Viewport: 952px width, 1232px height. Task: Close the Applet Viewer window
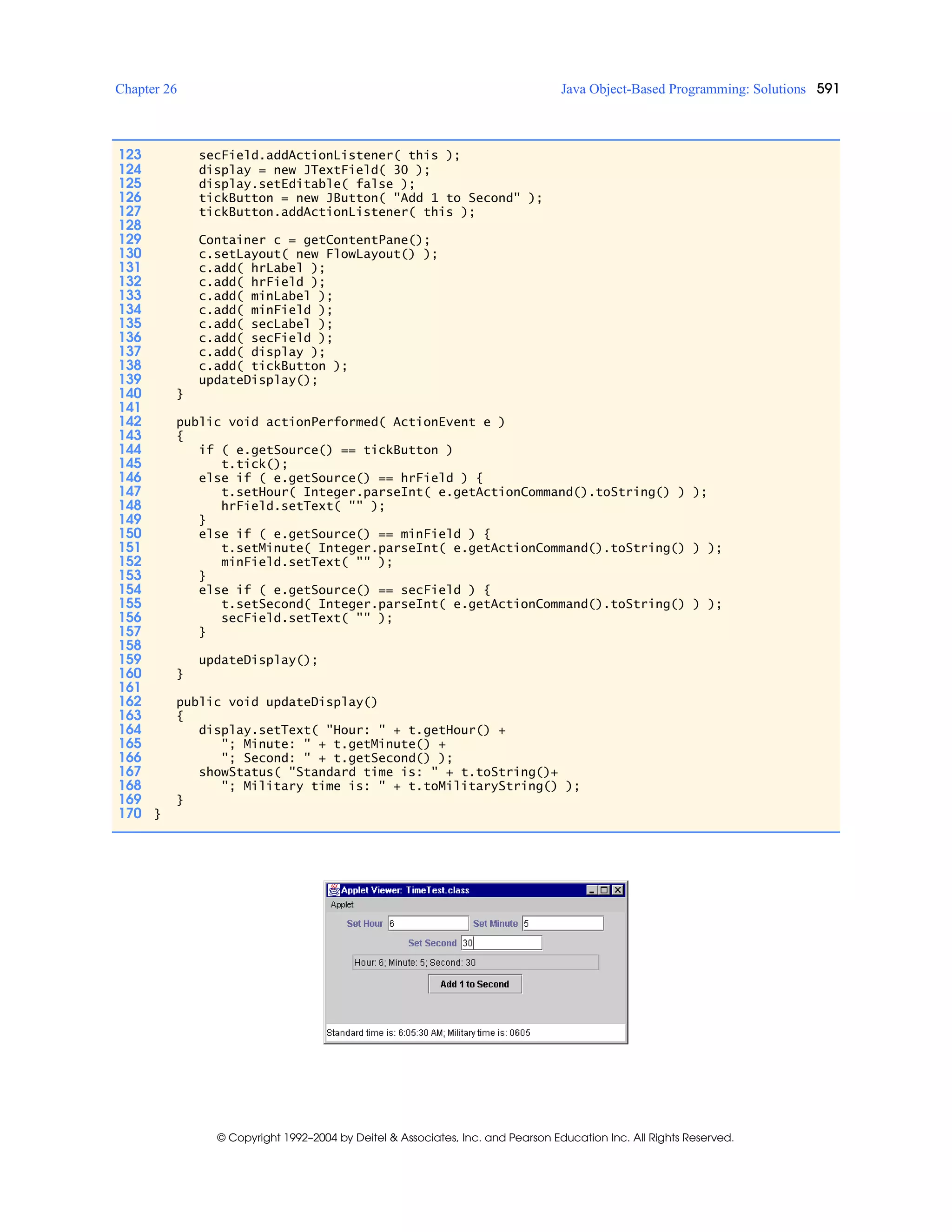click(618, 890)
